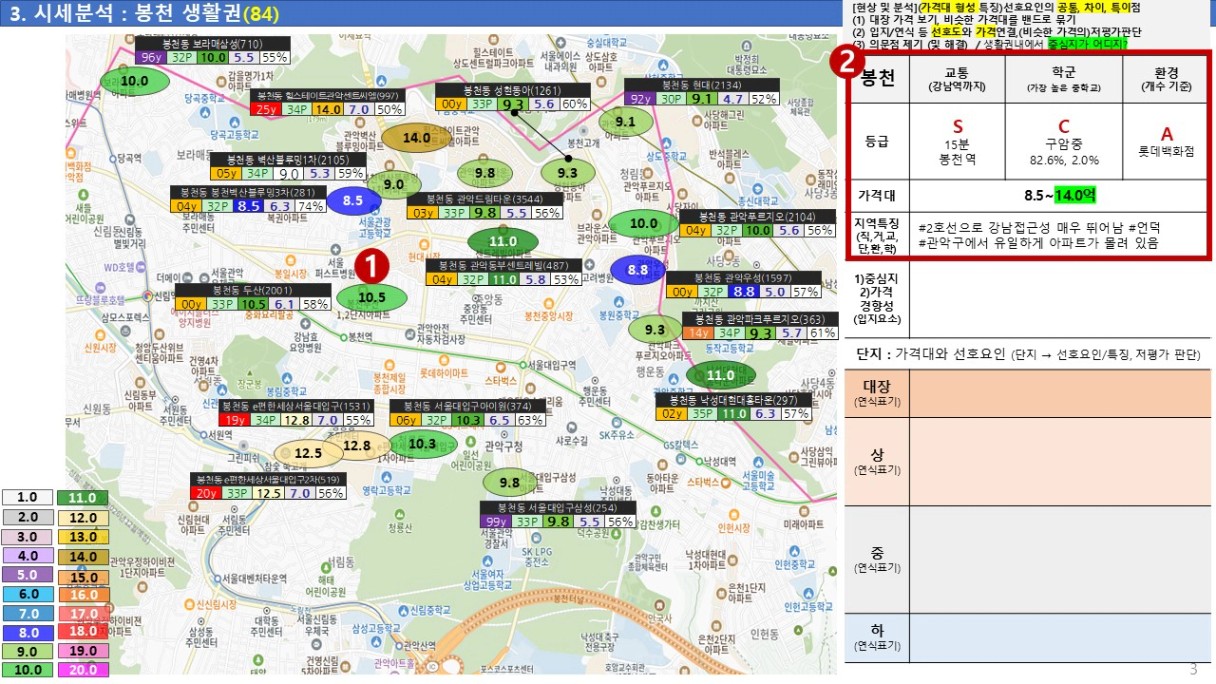Select the 교통 (강남역까지) column header
Image resolution: width=1216 pixels, height=684 pixels.
tap(956, 80)
